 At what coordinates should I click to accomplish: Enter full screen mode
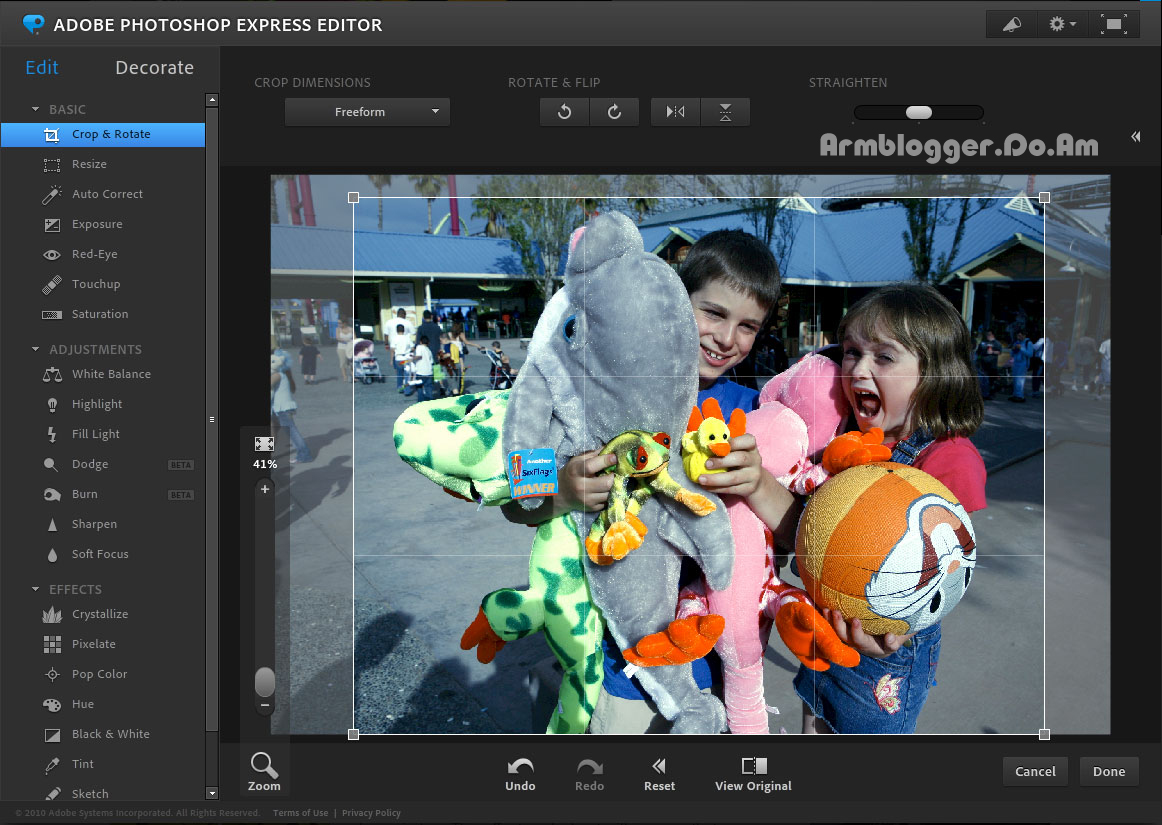pyautogui.click(x=1114, y=24)
